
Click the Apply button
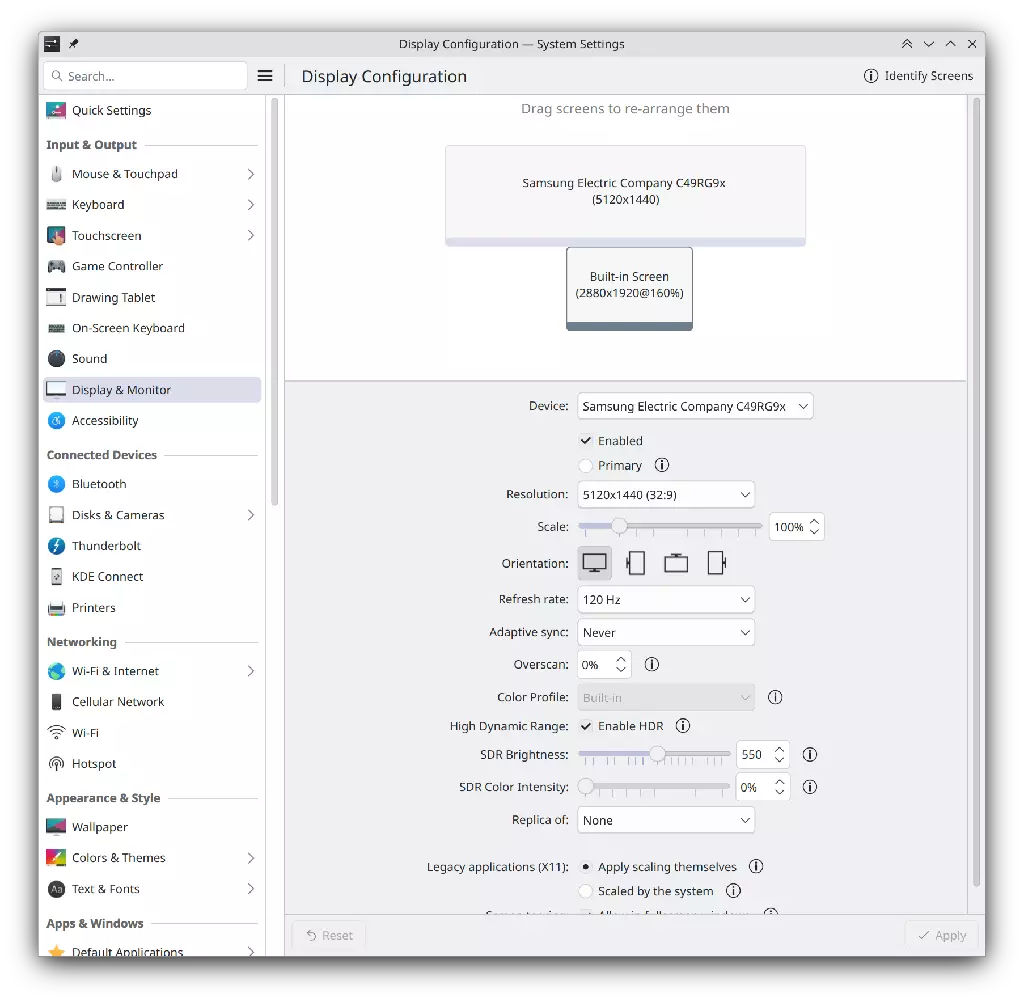(942, 935)
